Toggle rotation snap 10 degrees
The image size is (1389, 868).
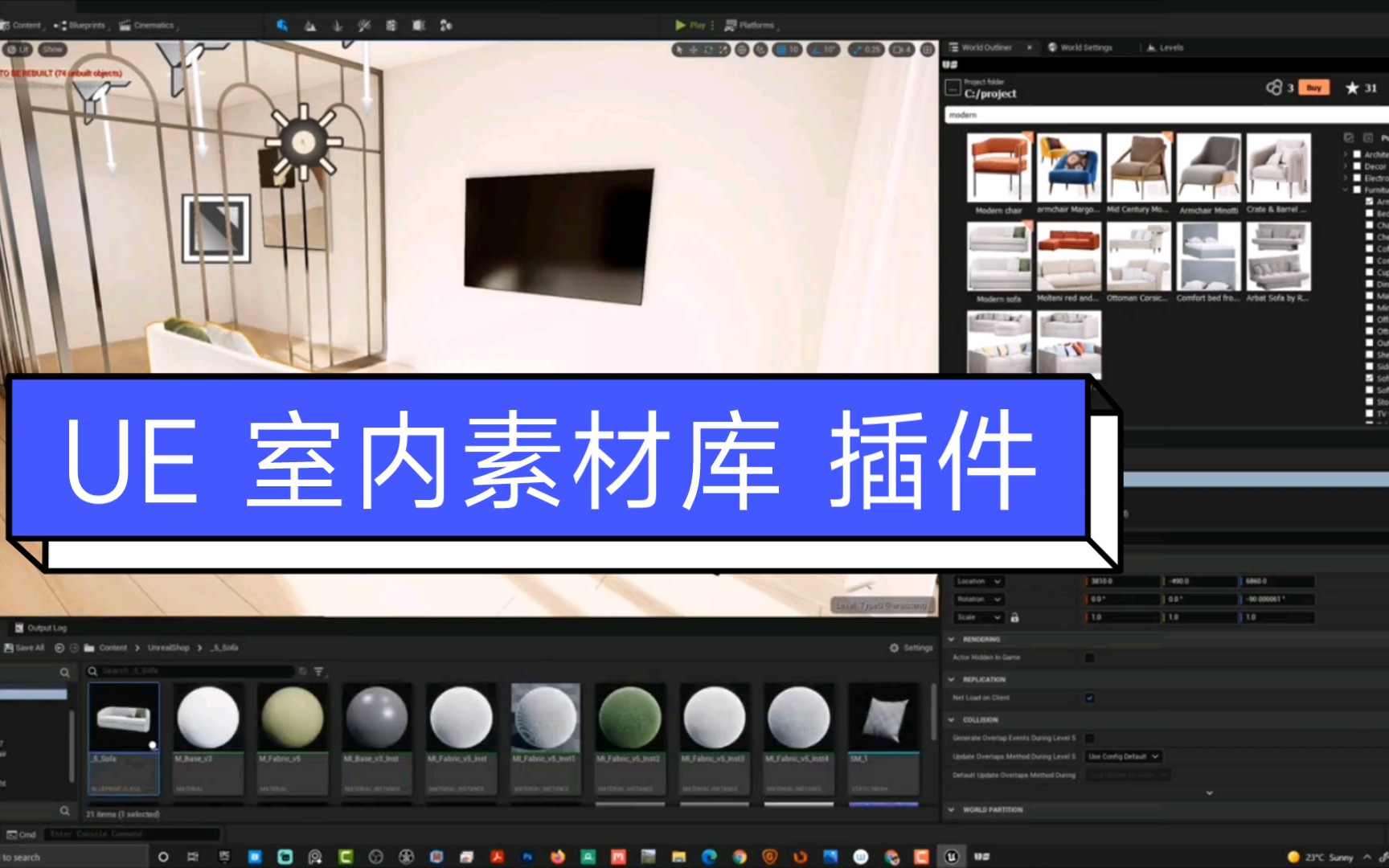click(x=823, y=50)
